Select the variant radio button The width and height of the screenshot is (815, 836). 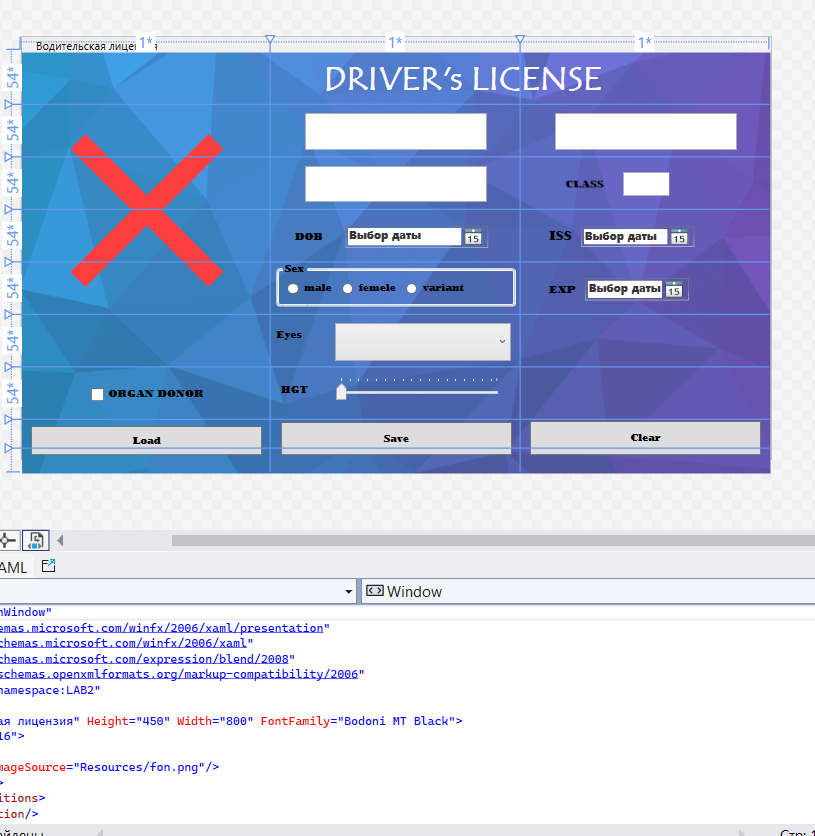[x=411, y=288]
